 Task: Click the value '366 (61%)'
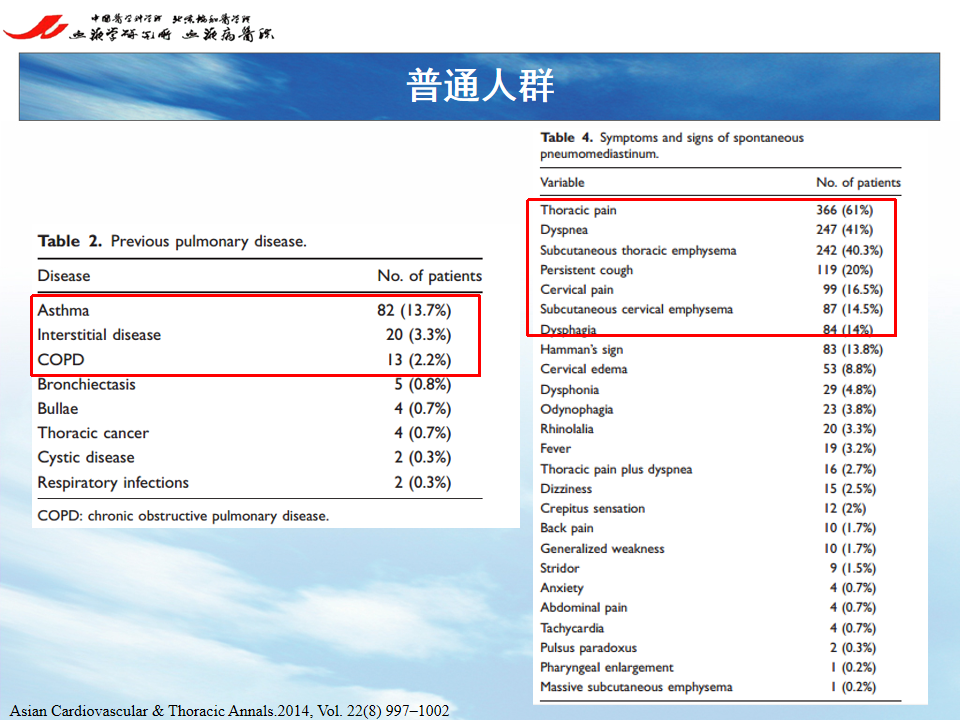tap(844, 210)
